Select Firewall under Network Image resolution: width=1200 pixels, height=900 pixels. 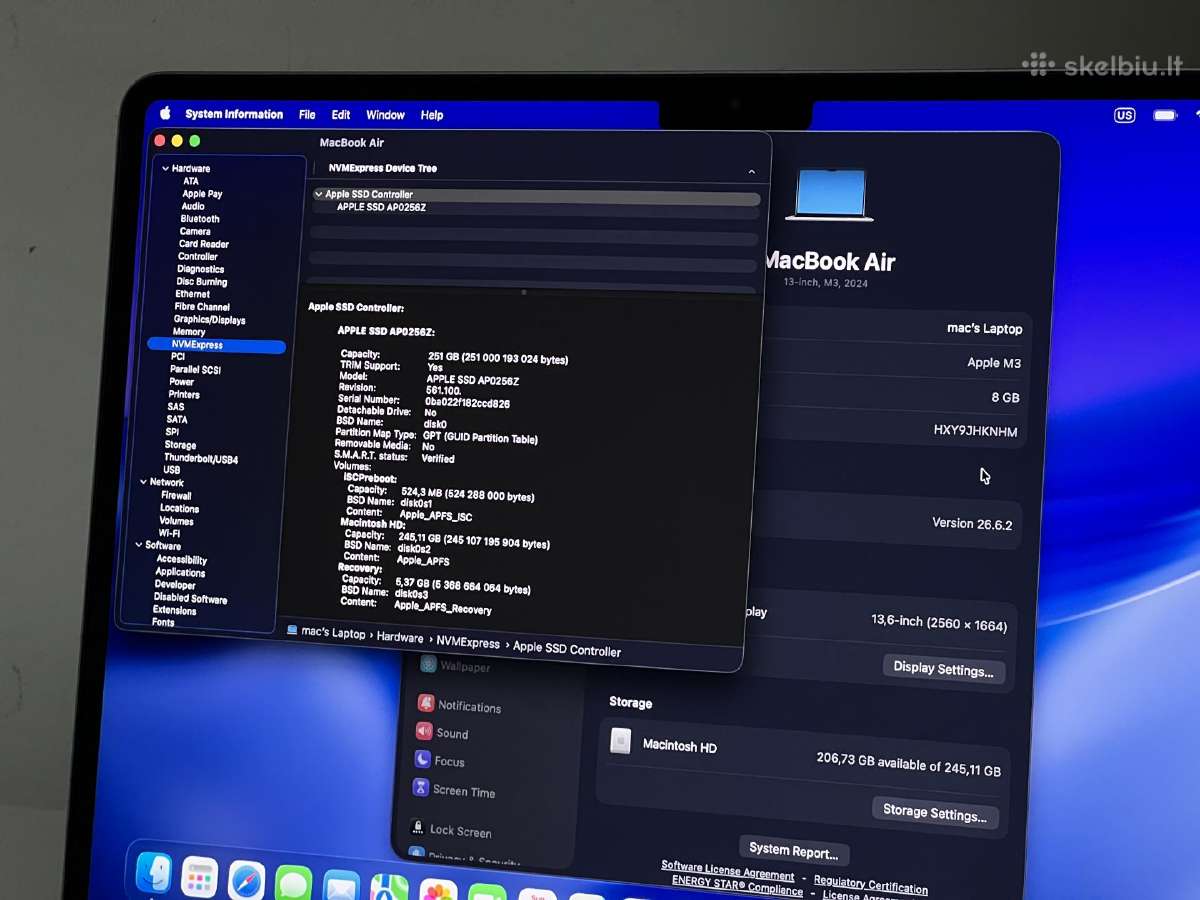click(x=176, y=495)
